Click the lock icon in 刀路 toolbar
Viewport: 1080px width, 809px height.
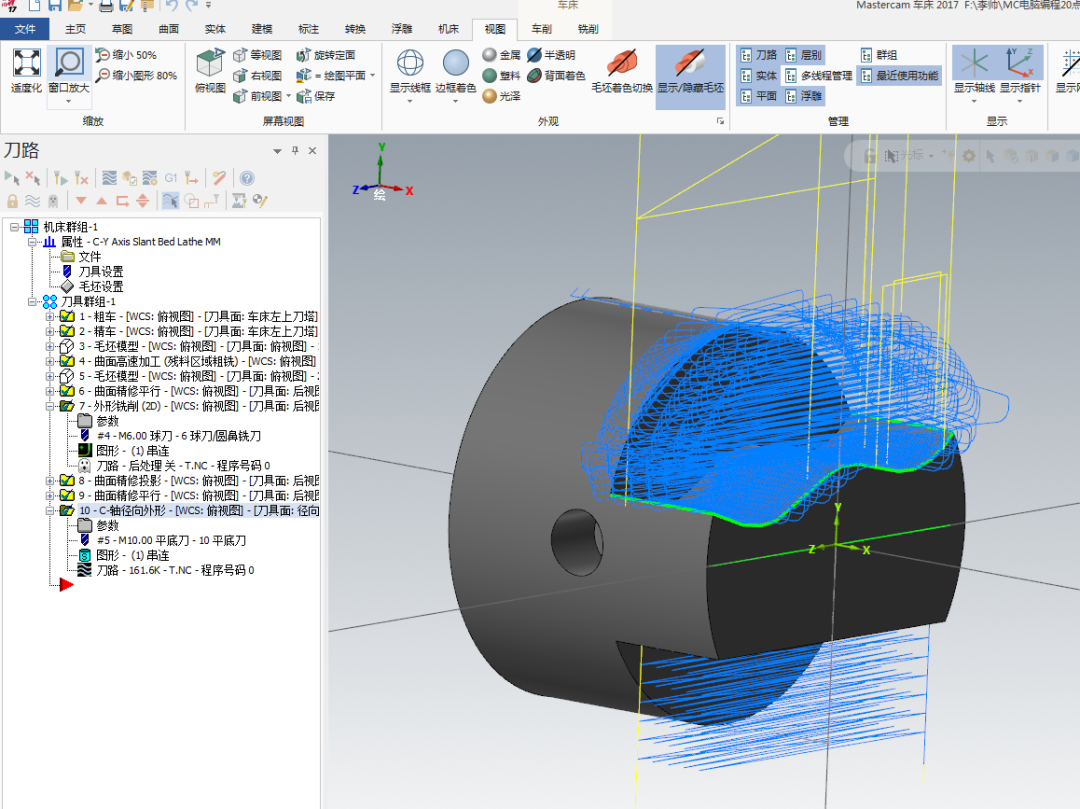coord(12,200)
